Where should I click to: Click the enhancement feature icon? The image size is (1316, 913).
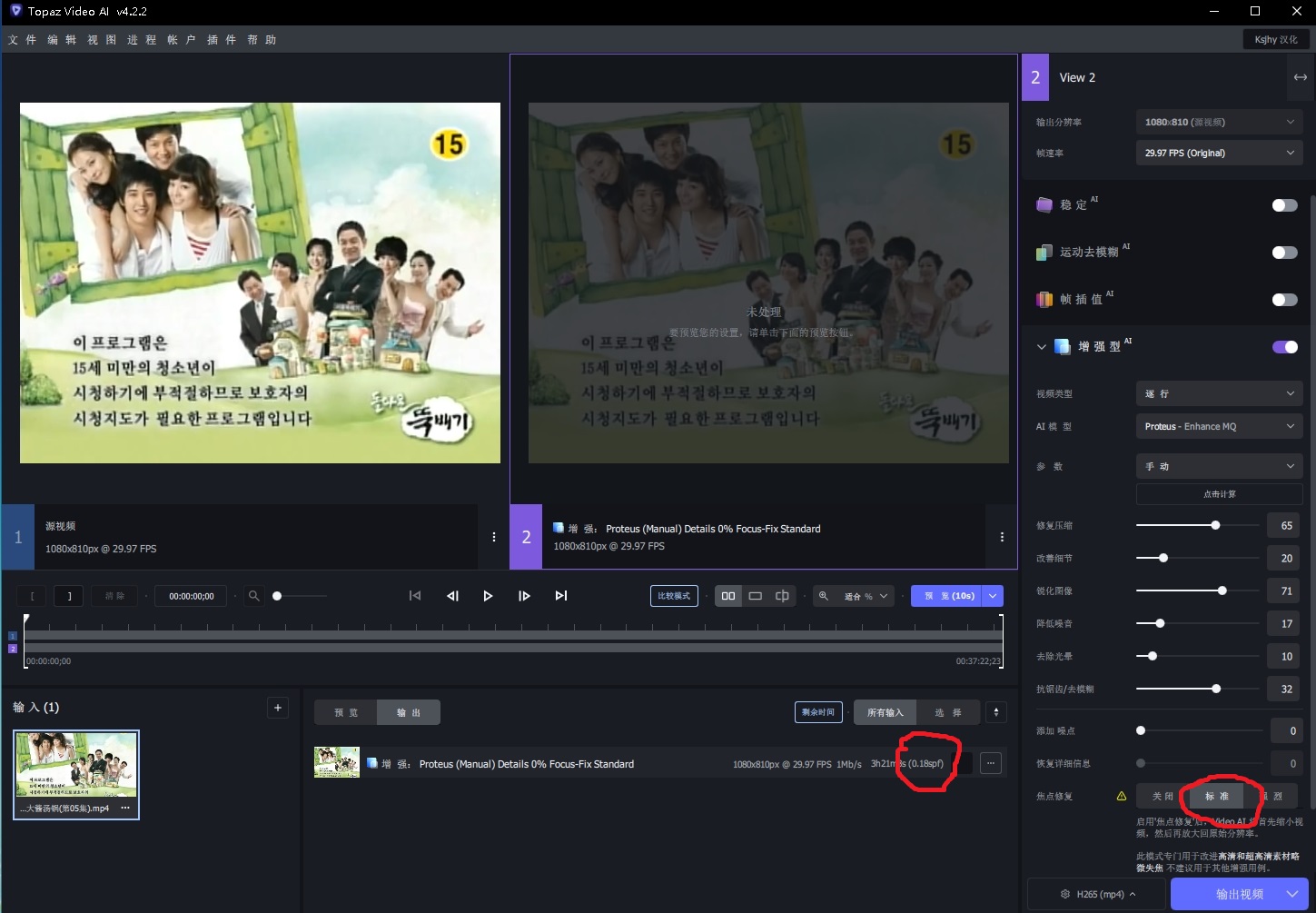[1062, 346]
